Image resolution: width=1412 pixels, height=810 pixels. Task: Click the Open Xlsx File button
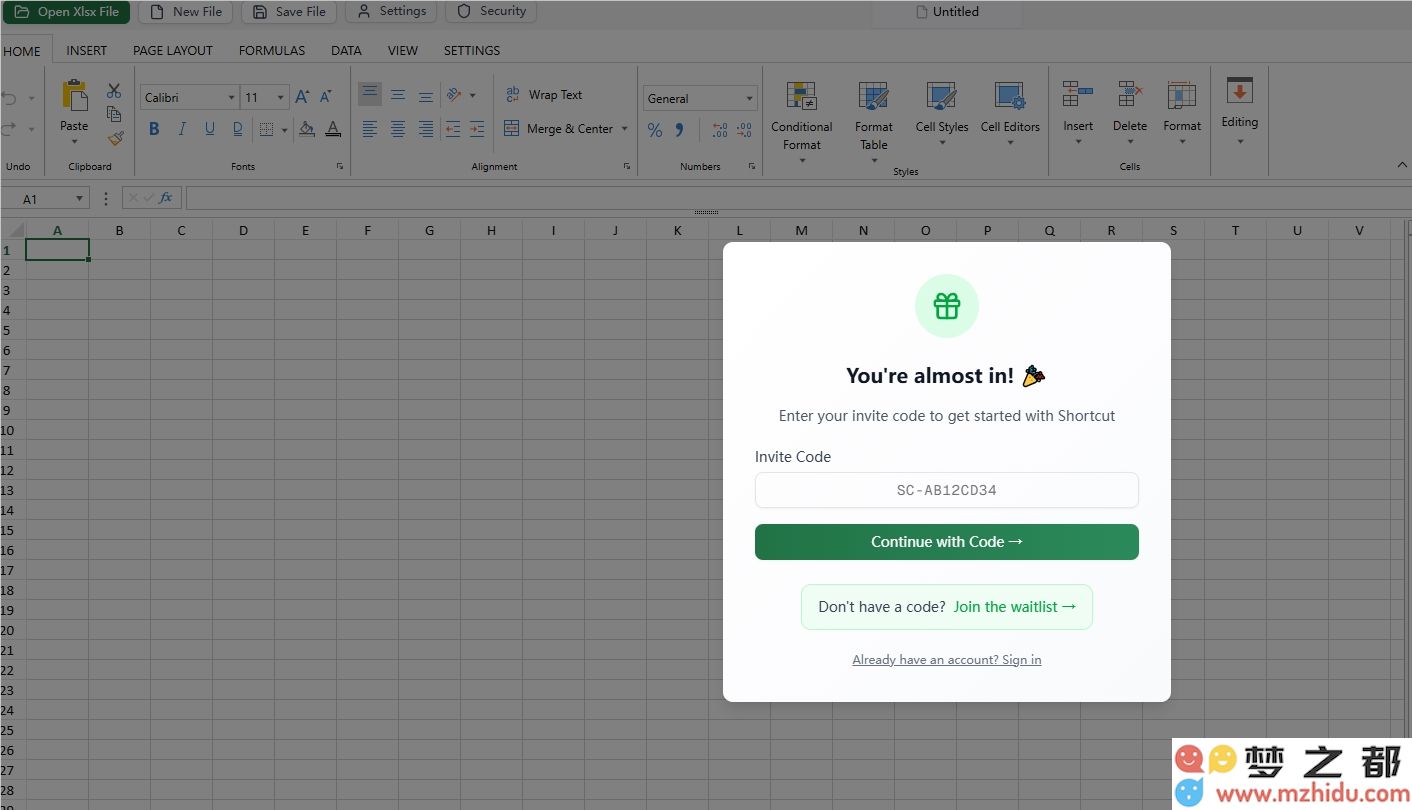pyautogui.click(x=67, y=12)
